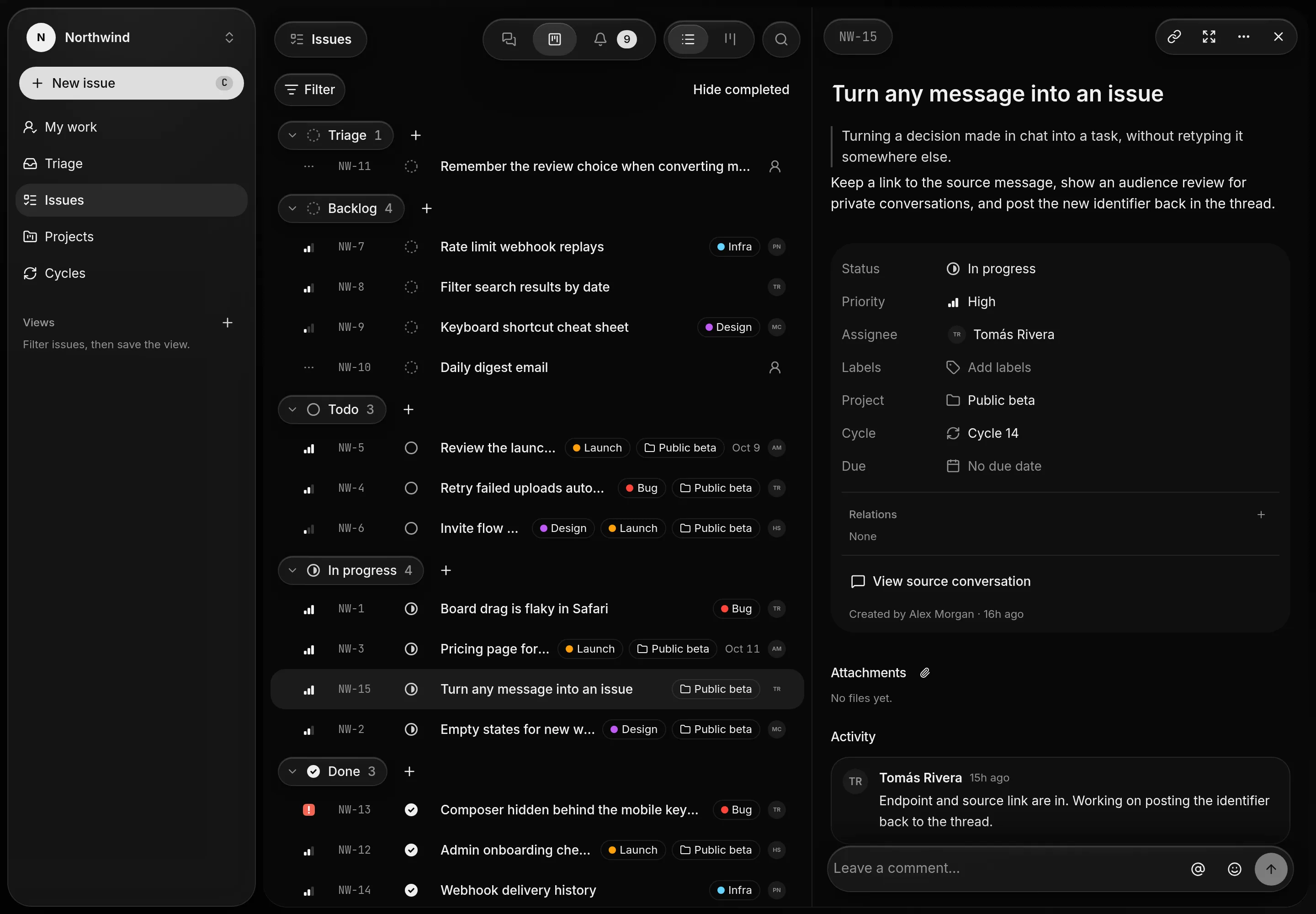Open emoji picker in comment box
The width and height of the screenshot is (1316, 914).
tap(1234, 869)
